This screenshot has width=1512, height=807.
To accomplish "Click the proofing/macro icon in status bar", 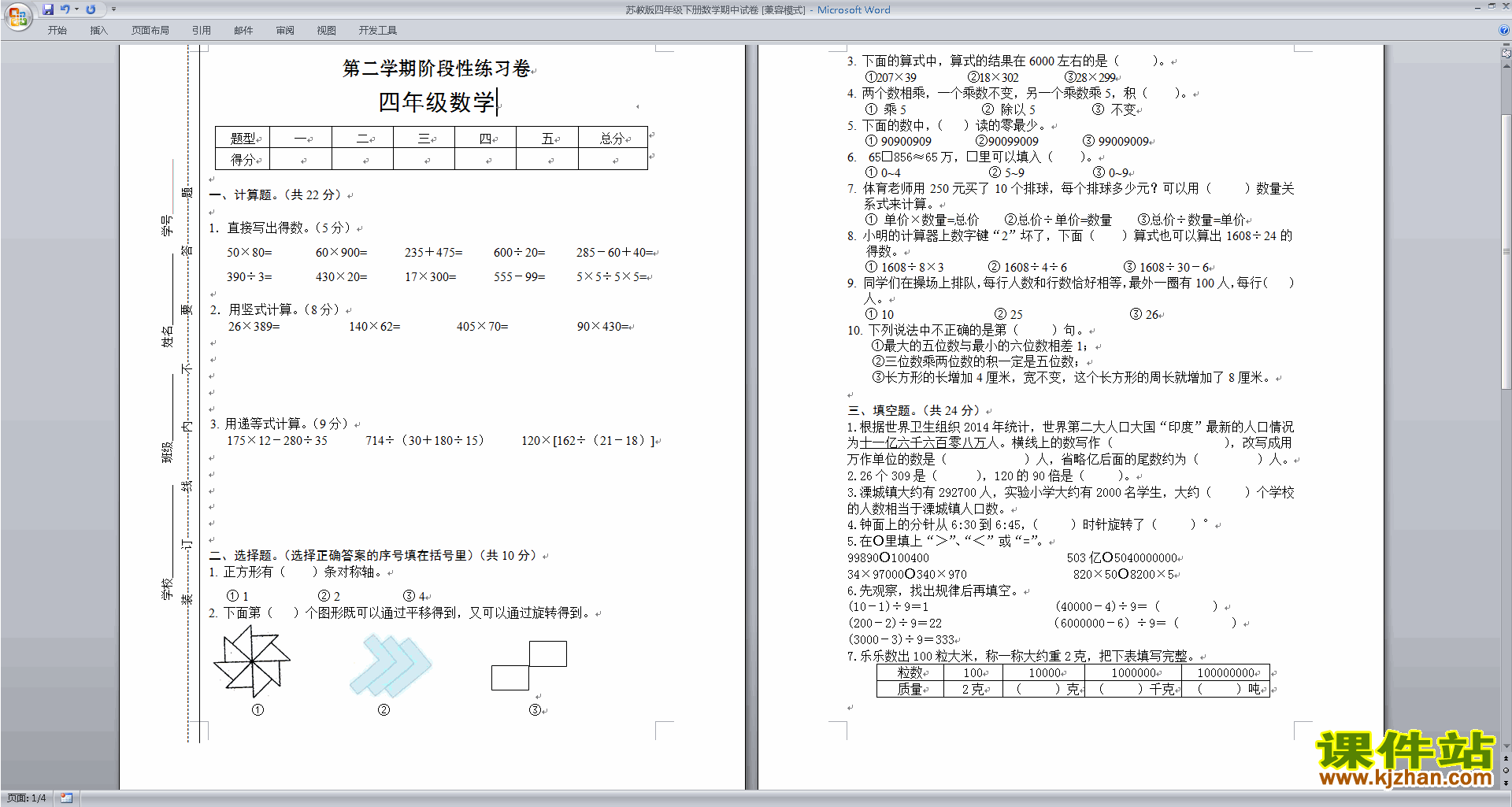I will coord(66,798).
